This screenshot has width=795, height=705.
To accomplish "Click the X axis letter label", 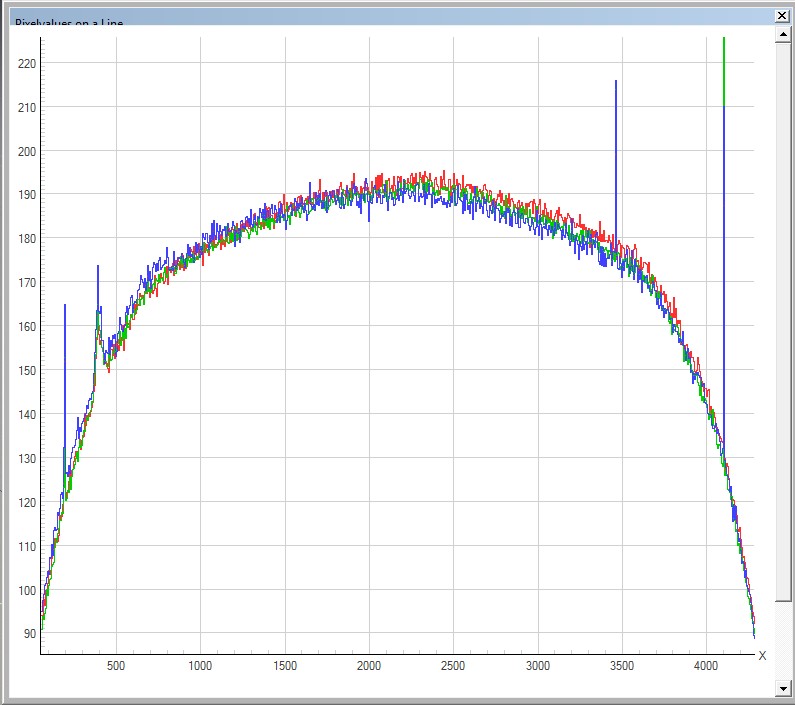I will 762,656.
